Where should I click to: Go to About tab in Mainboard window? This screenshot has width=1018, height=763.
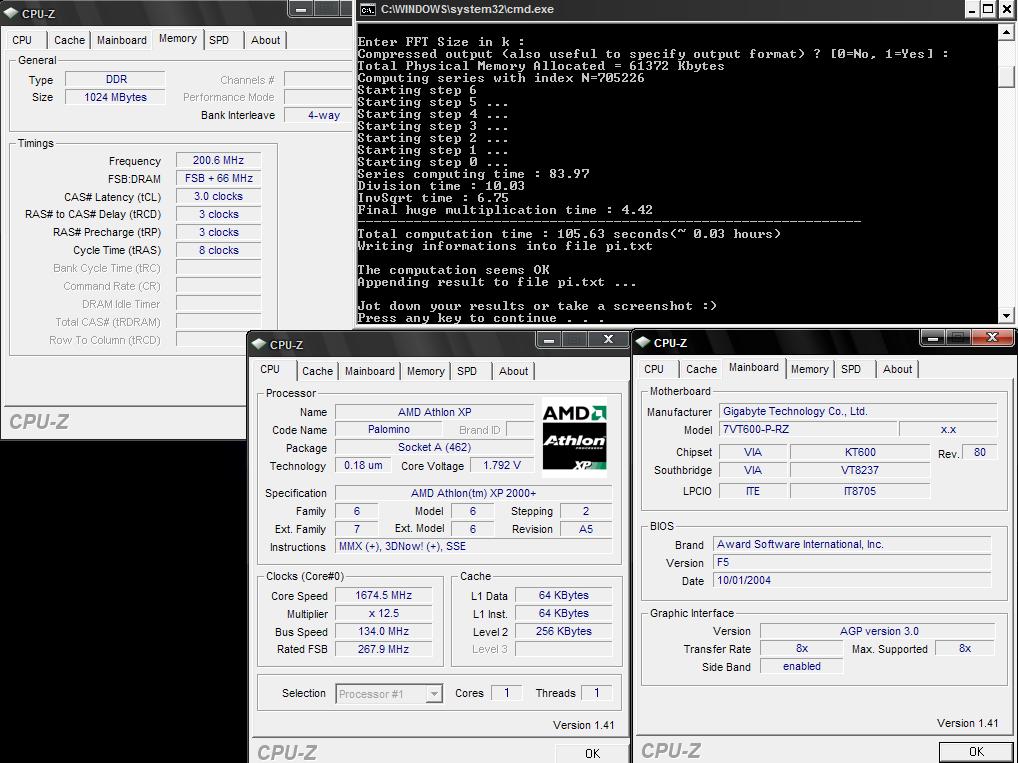[x=897, y=369]
